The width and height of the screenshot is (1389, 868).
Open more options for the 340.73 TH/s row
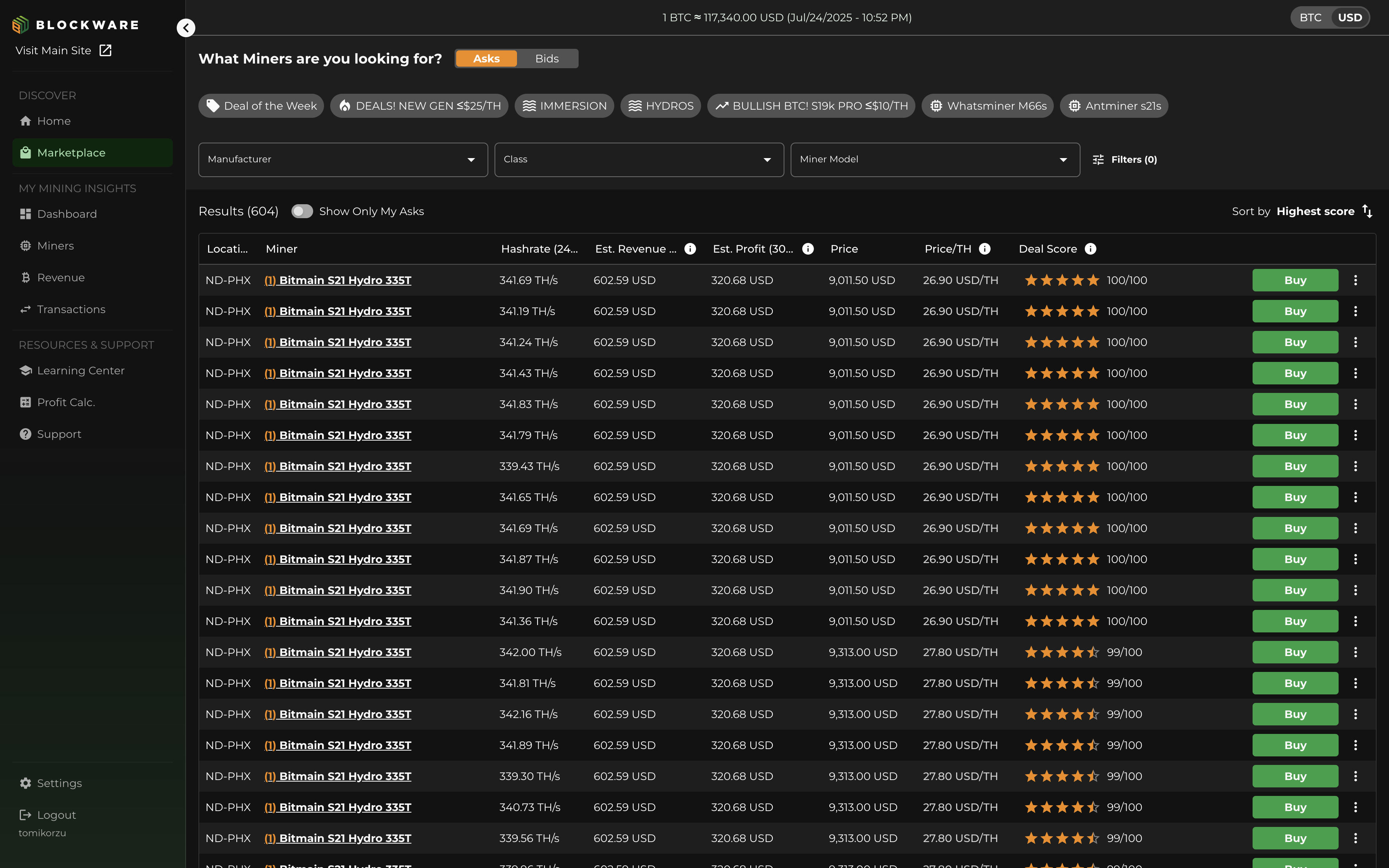(x=1355, y=807)
